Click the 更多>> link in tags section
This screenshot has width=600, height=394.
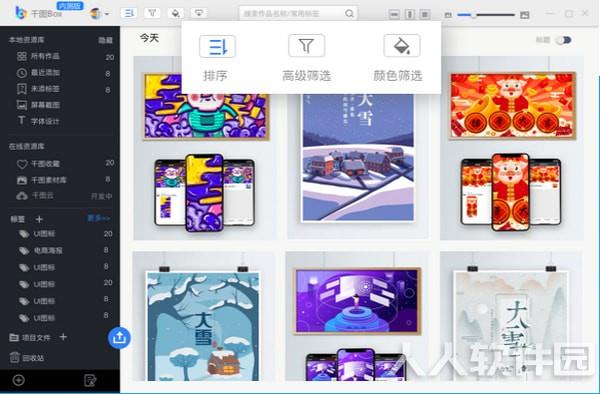click(99, 218)
